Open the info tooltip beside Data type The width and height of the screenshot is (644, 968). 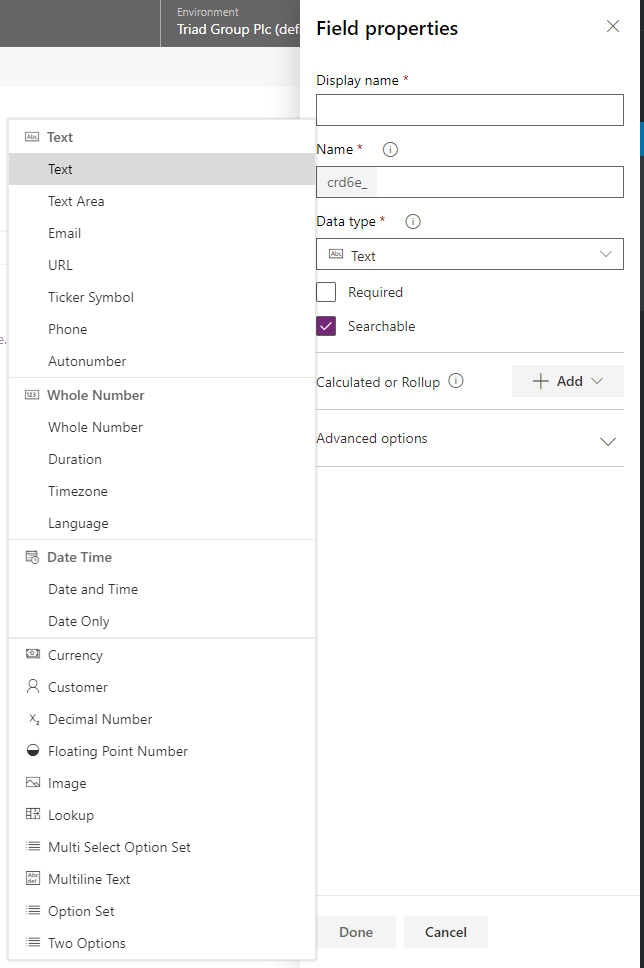click(x=412, y=222)
